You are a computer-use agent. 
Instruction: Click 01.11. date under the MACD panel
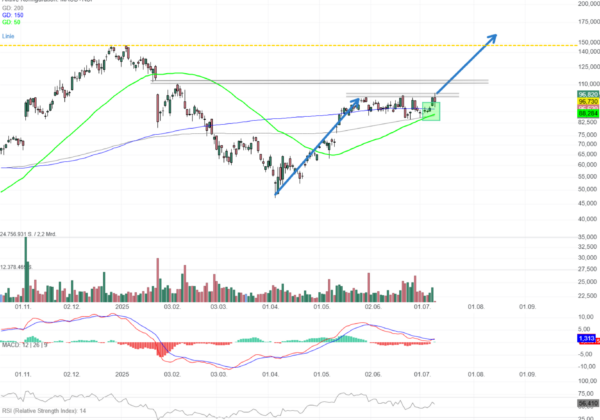point(23,374)
